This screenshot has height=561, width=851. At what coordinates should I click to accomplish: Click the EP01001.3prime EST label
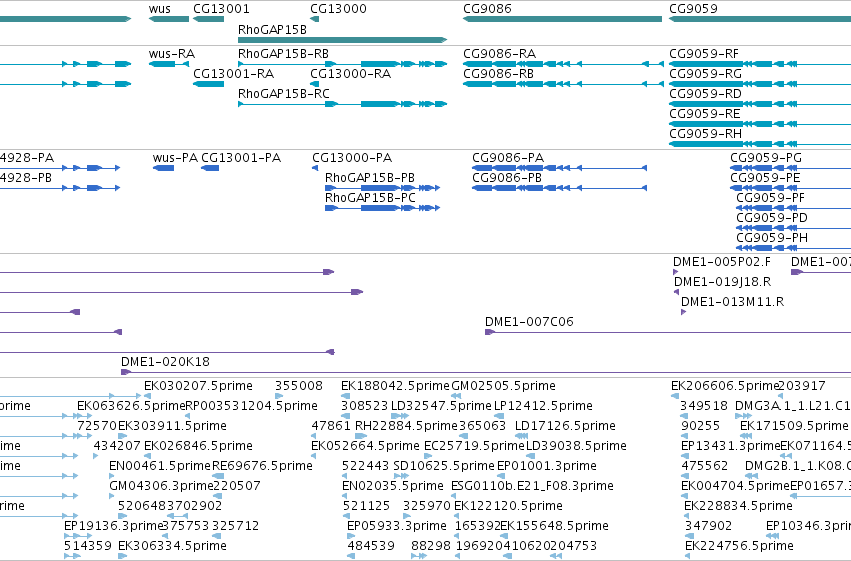click(x=547, y=467)
